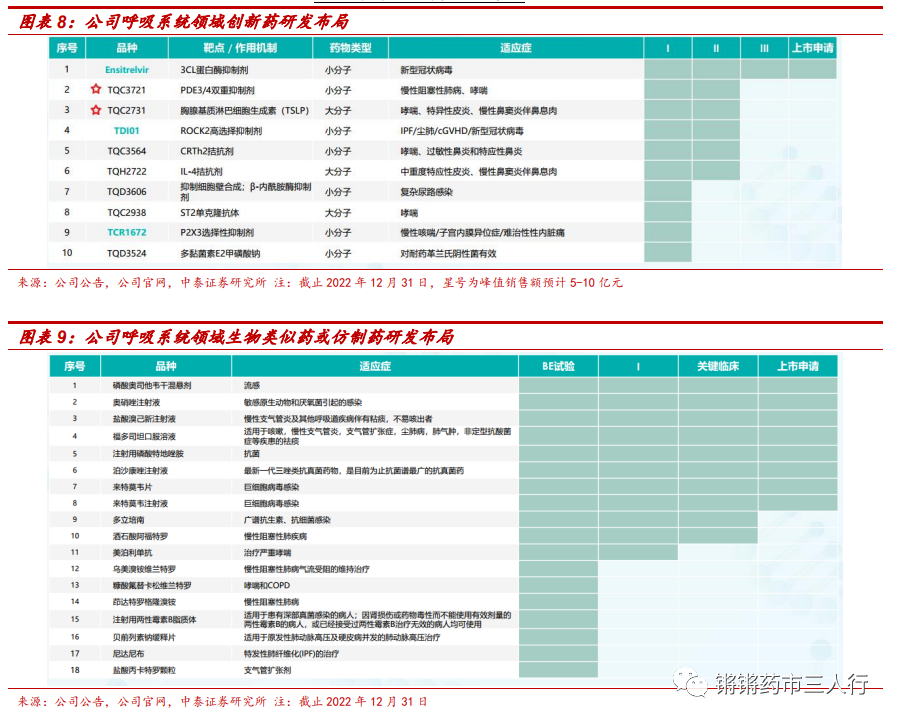Click the 注射用磷酸特地唑胺 row name
Screen dimensions: 897x723
[148, 453]
